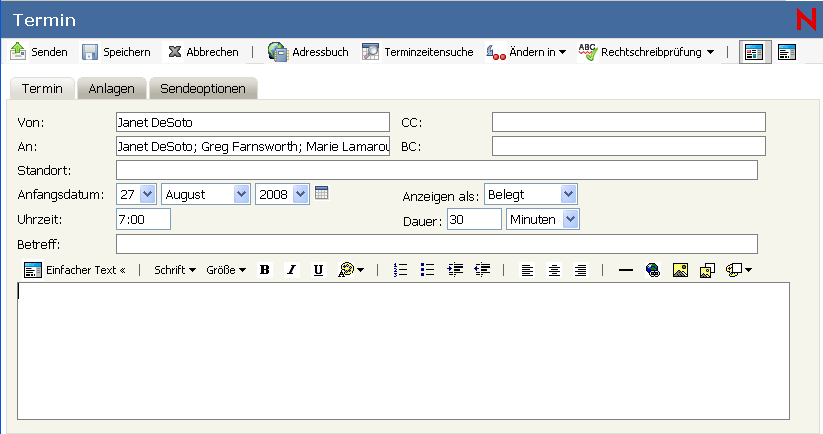823x434 pixels.
Task: Increase paragraph indent
Action: [x=455, y=270]
